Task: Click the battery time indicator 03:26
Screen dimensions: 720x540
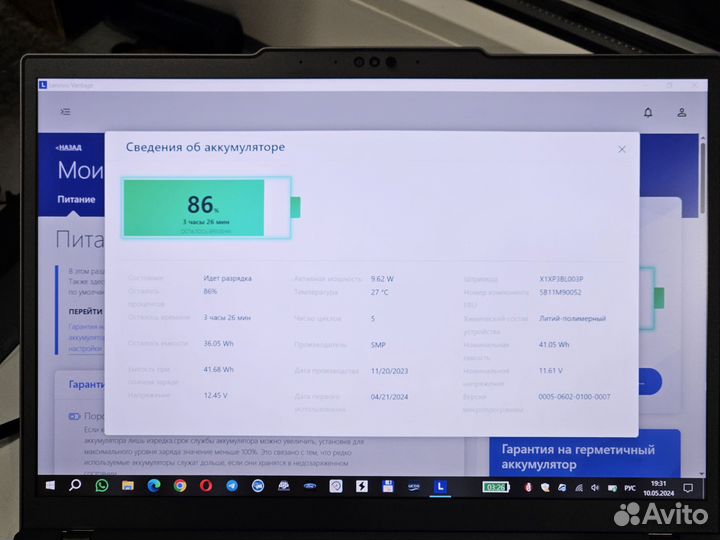Action: (496, 487)
